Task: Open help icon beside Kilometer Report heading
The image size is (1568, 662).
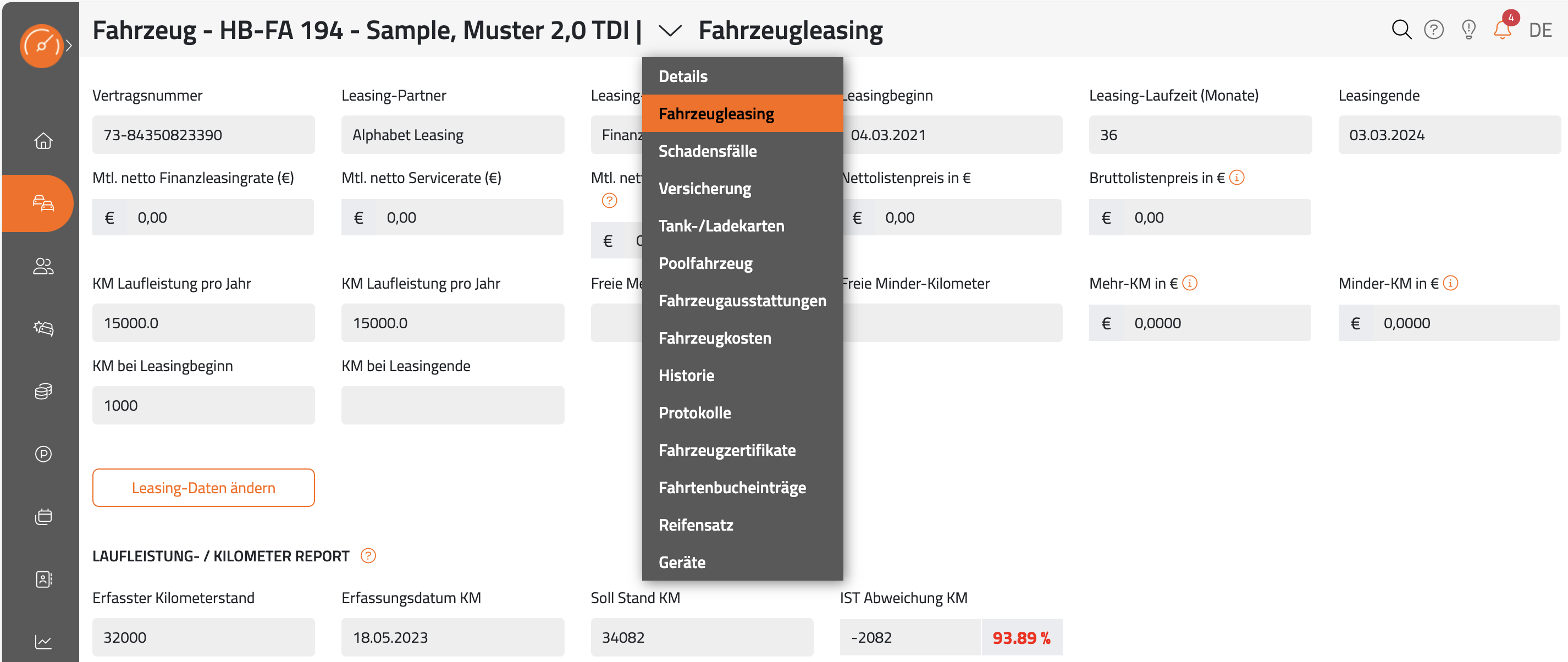Action: (x=368, y=555)
